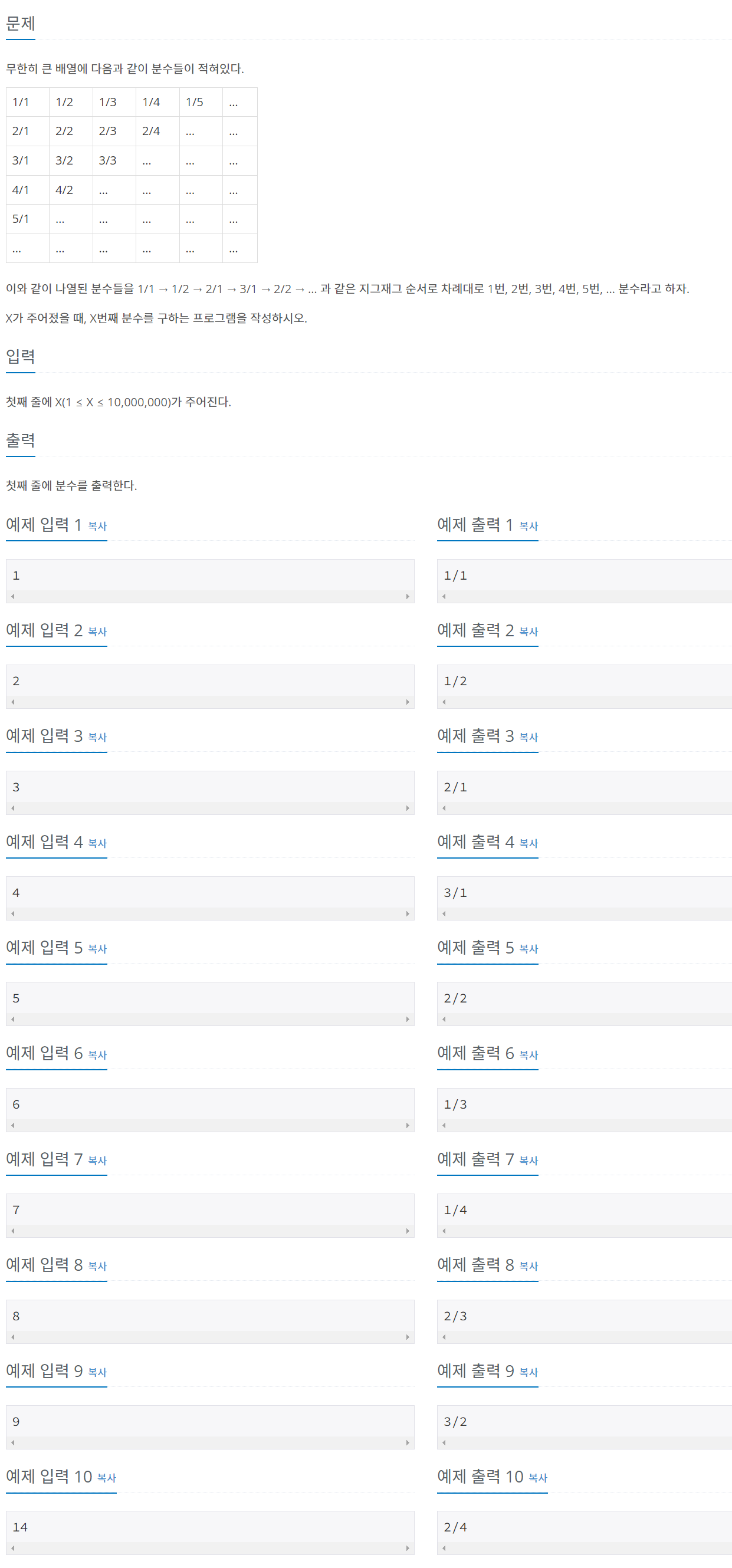The image size is (732, 1568).
Task: Click the 문제 section heading
Action: (21, 24)
